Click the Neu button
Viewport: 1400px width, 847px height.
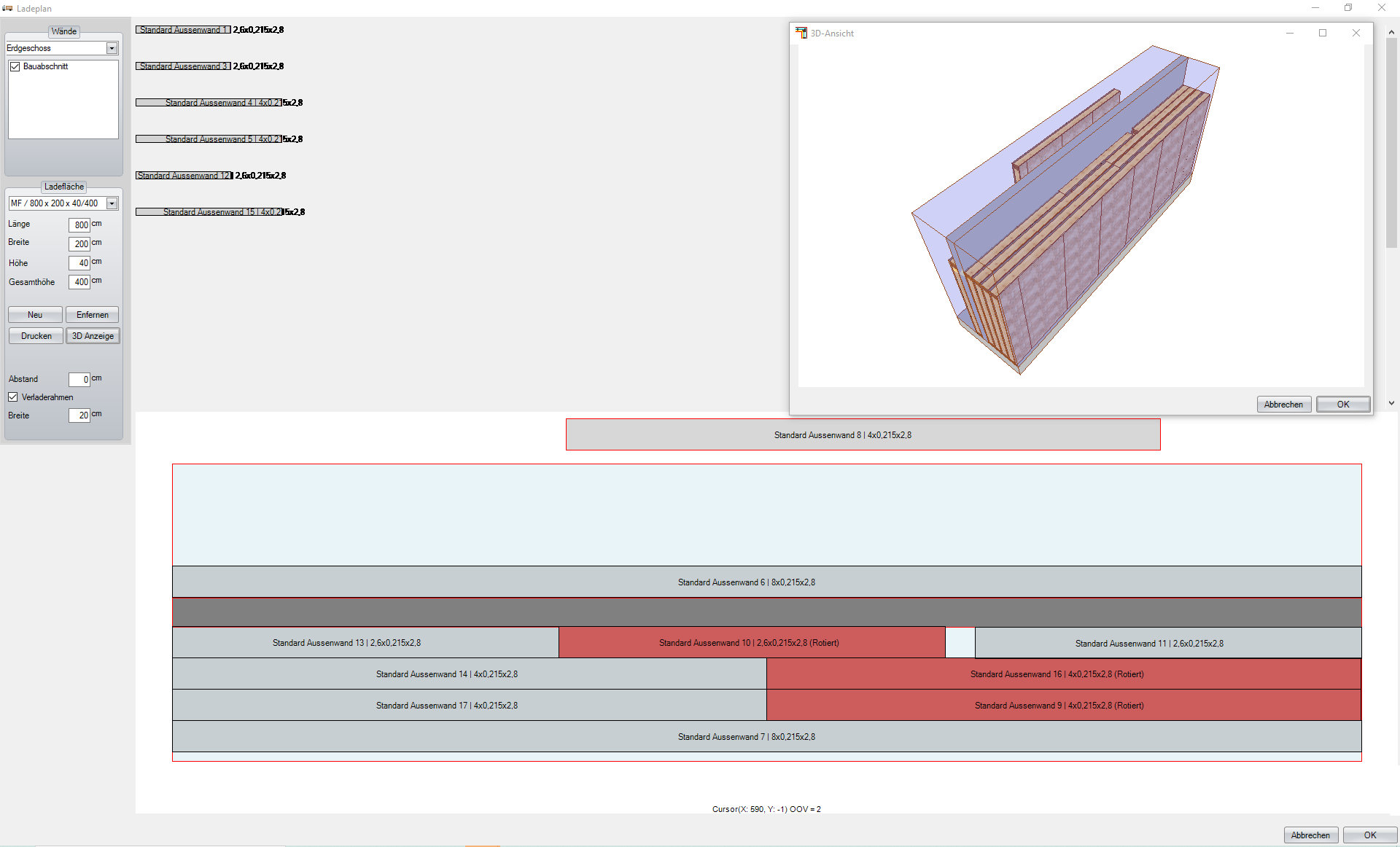click(35, 315)
